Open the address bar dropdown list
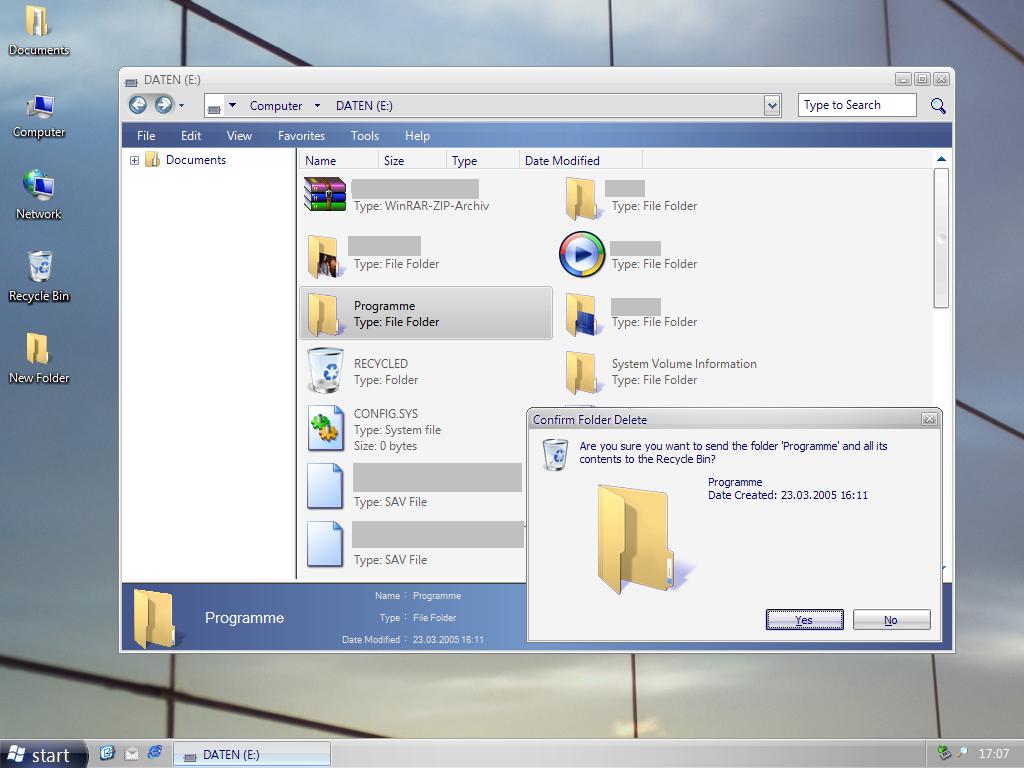1024x768 pixels. 771,105
